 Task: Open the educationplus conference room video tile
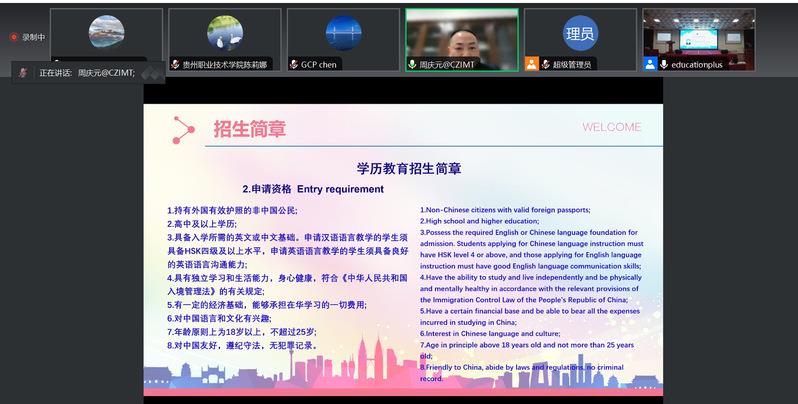click(x=698, y=35)
